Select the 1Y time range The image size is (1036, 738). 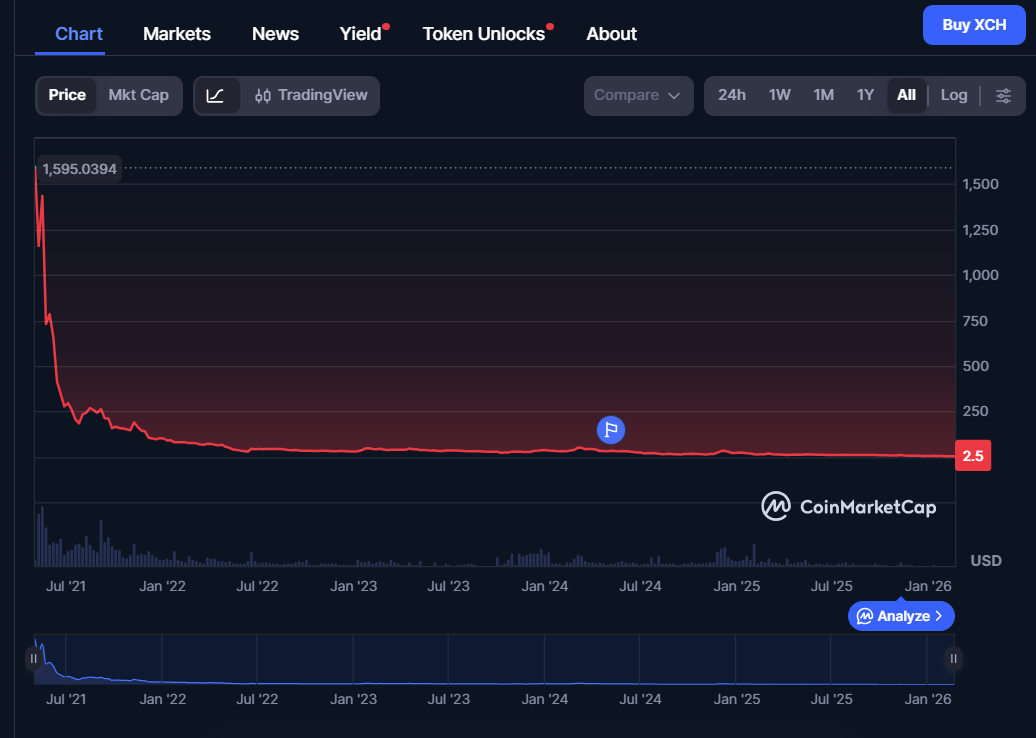[865, 95]
